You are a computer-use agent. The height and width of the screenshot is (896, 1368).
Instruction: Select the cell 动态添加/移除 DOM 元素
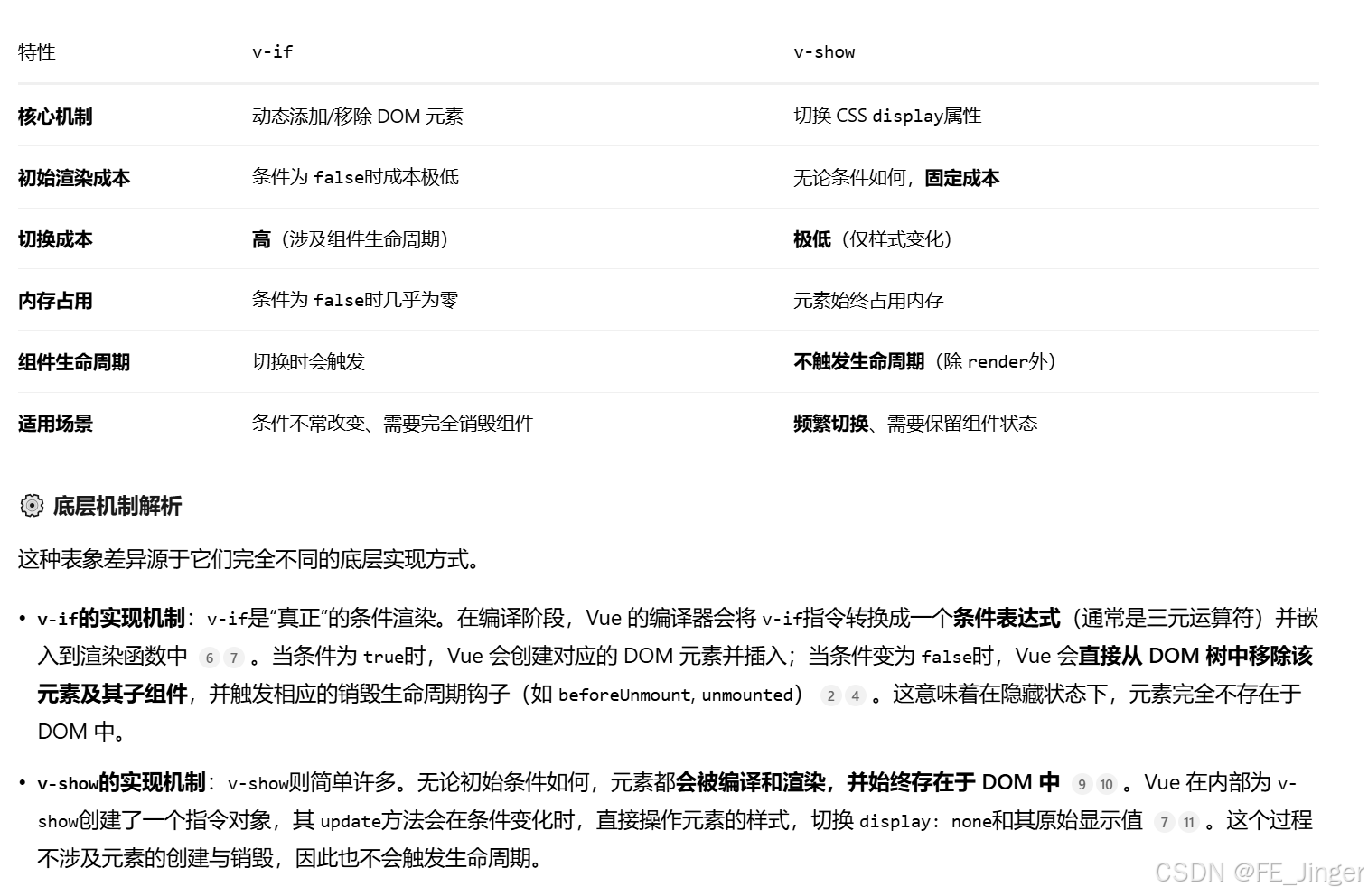click(358, 117)
